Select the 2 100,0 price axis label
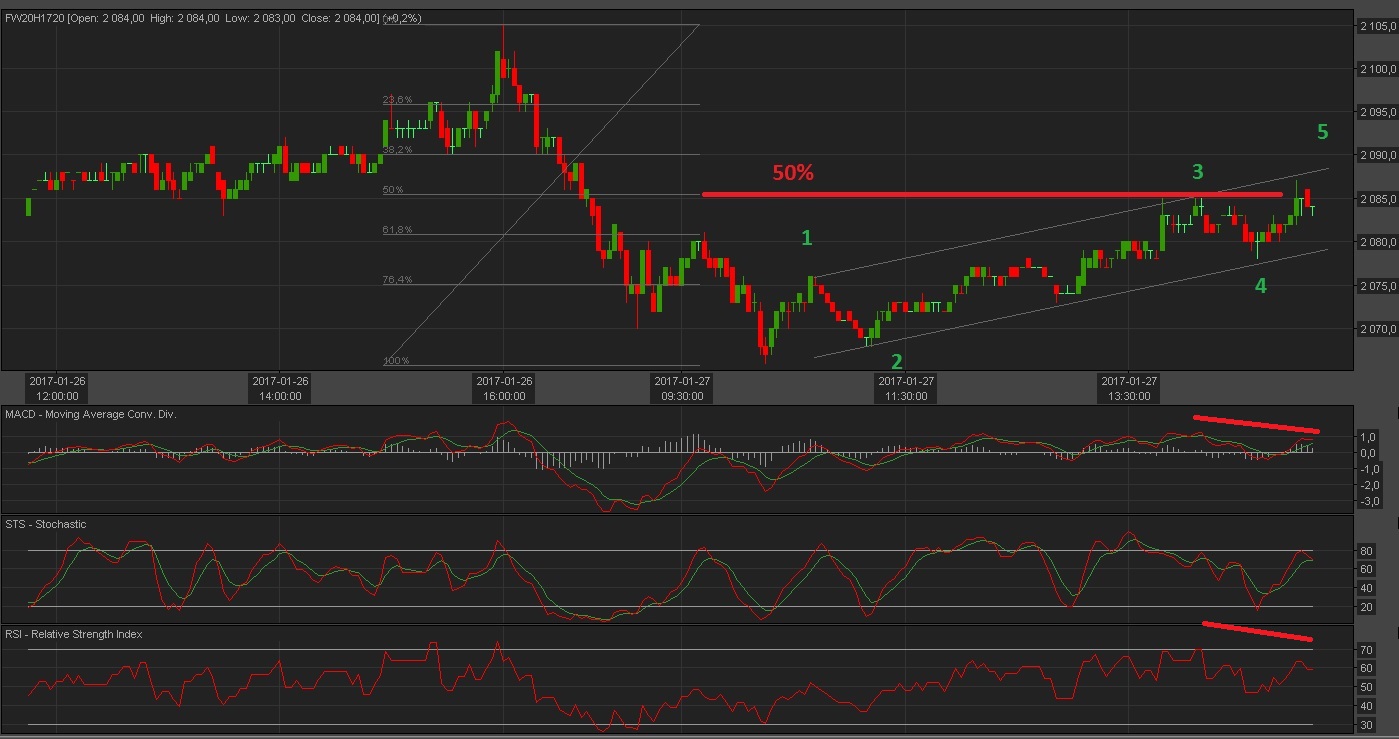 coord(1377,68)
